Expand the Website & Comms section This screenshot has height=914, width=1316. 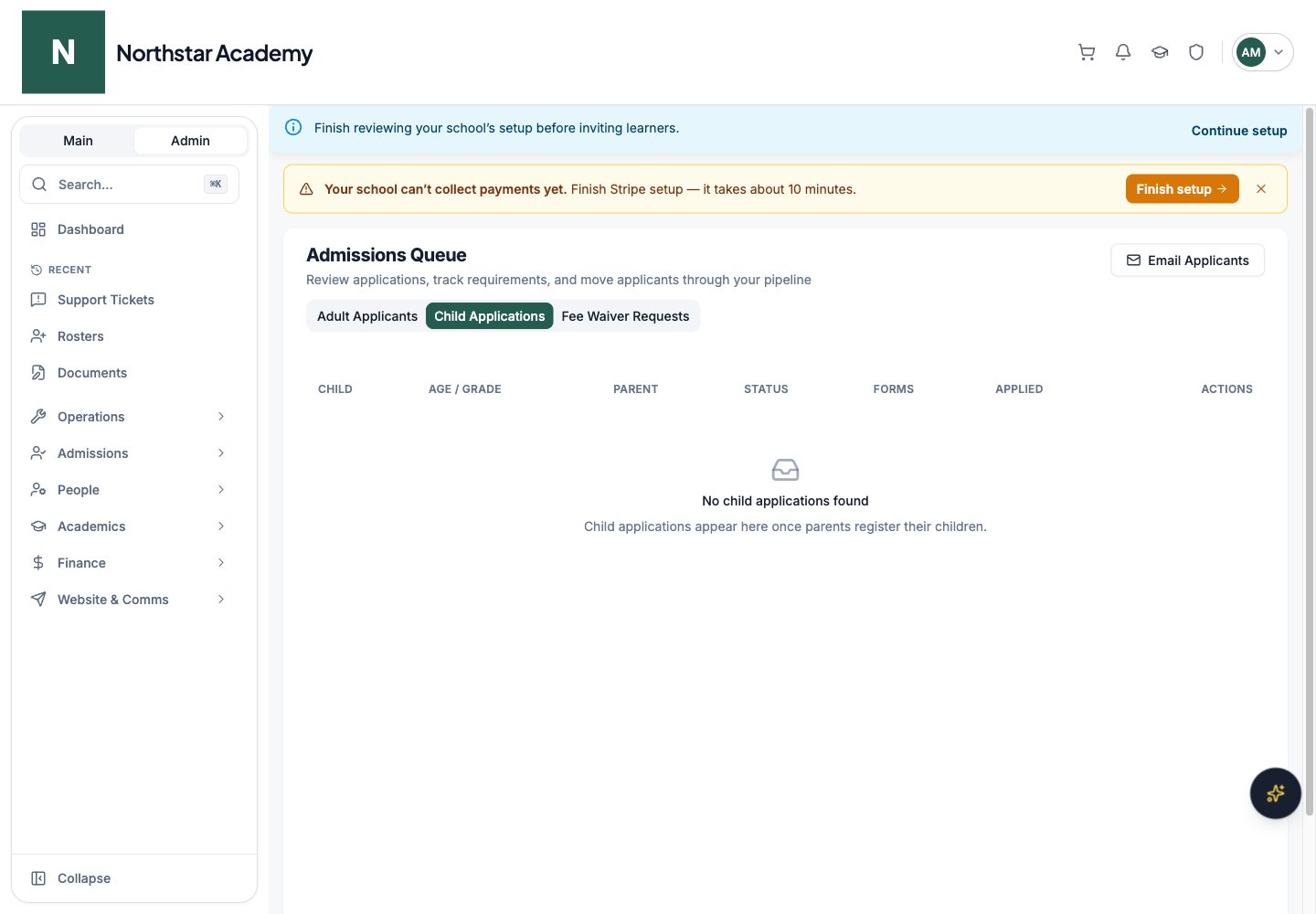pyautogui.click(x=129, y=600)
